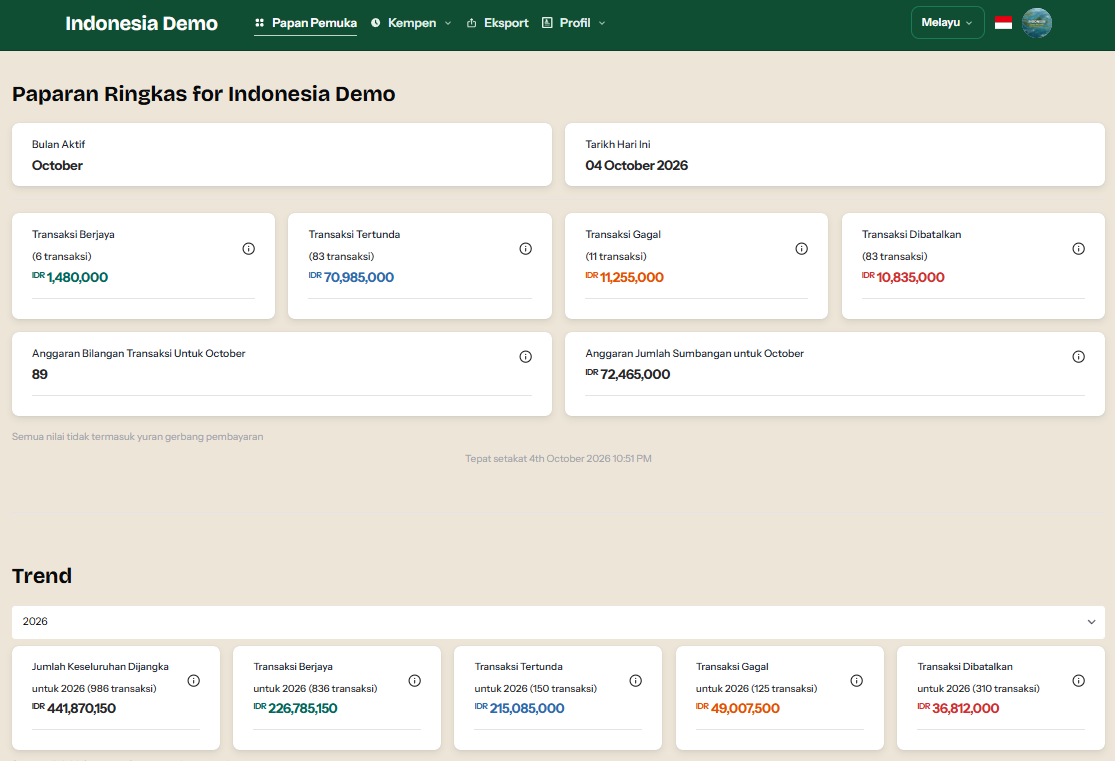1115x761 pixels.
Task: Click Bulan Aktif value October
Action: coord(57,165)
